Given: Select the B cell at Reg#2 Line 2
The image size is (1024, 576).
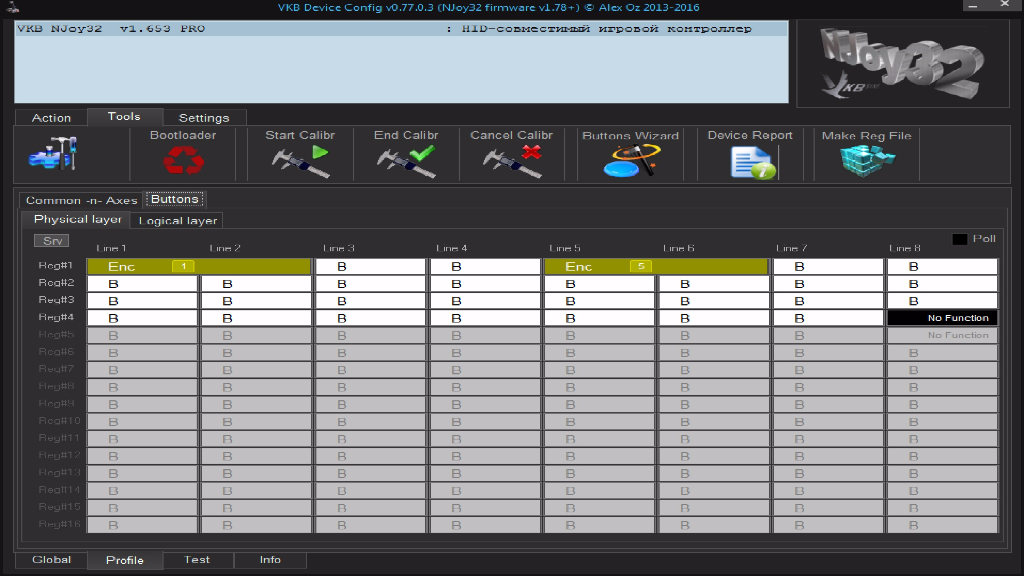Looking at the screenshot, I should pos(257,283).
